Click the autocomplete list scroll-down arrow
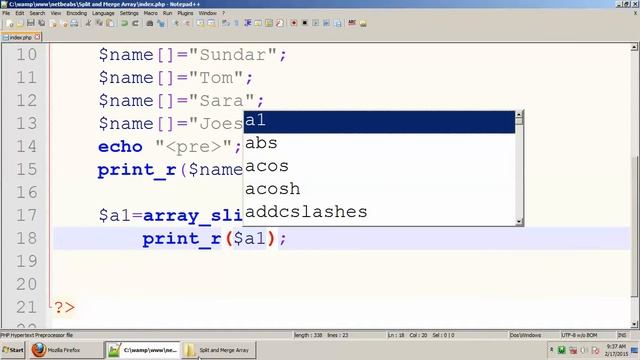Image resolution: width=640 pixels, height=360 pixels. click(519, 222)
